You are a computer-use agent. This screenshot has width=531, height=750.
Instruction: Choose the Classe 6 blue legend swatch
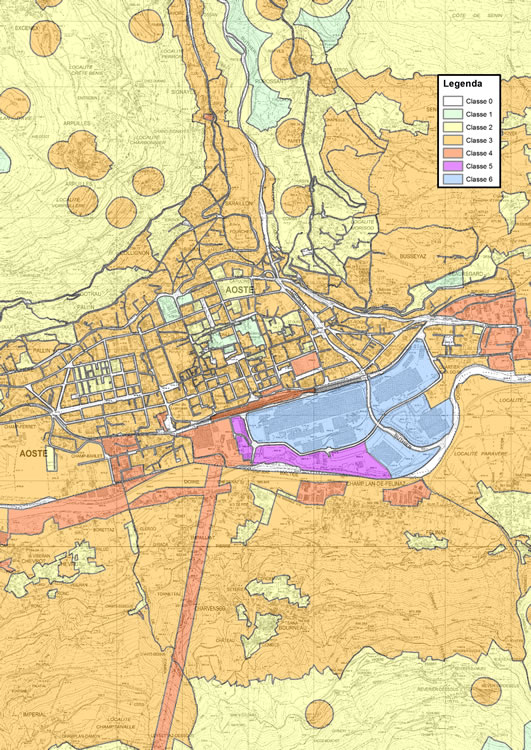click(x=453, y=179)
